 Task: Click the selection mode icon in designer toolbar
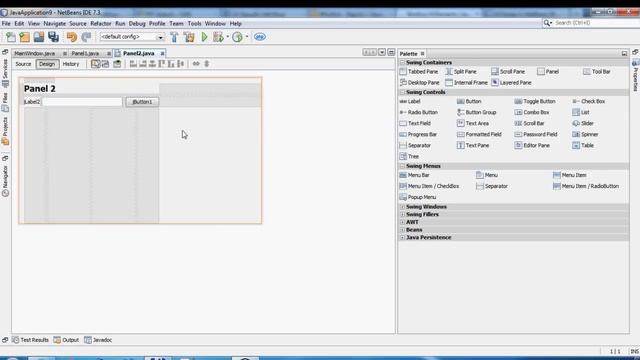[x=95, y=64]
